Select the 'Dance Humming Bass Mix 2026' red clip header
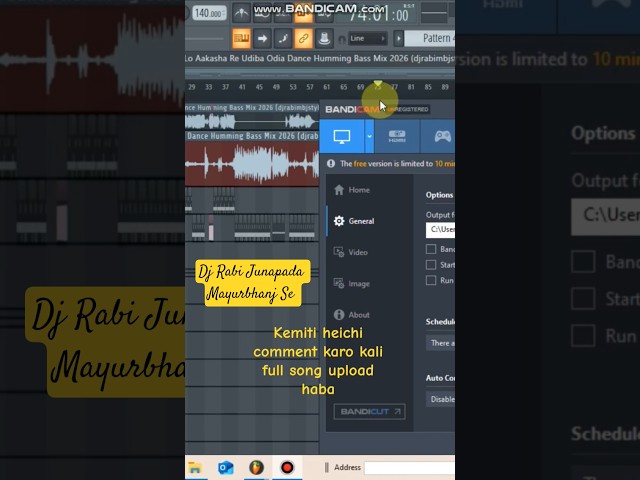Viewport: 640px width, 480px height. (x=252, y=136)
